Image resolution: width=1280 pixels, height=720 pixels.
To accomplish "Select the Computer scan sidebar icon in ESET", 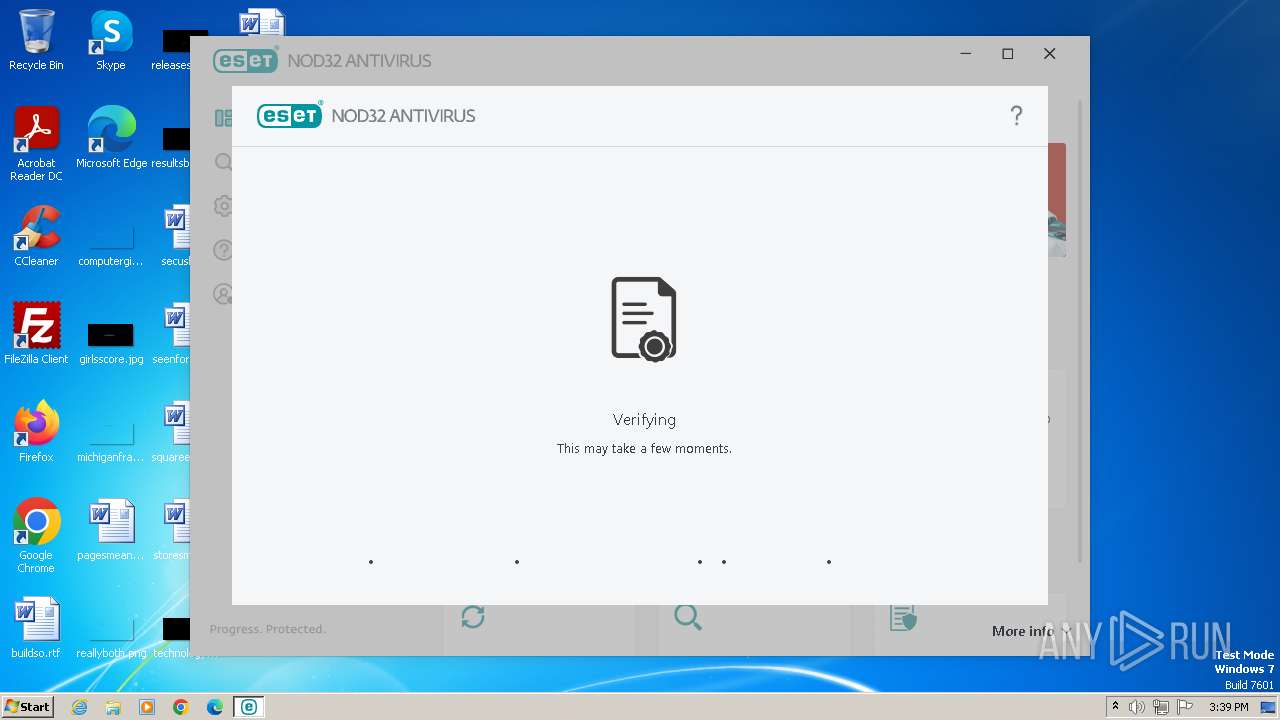I will [223, 162].
